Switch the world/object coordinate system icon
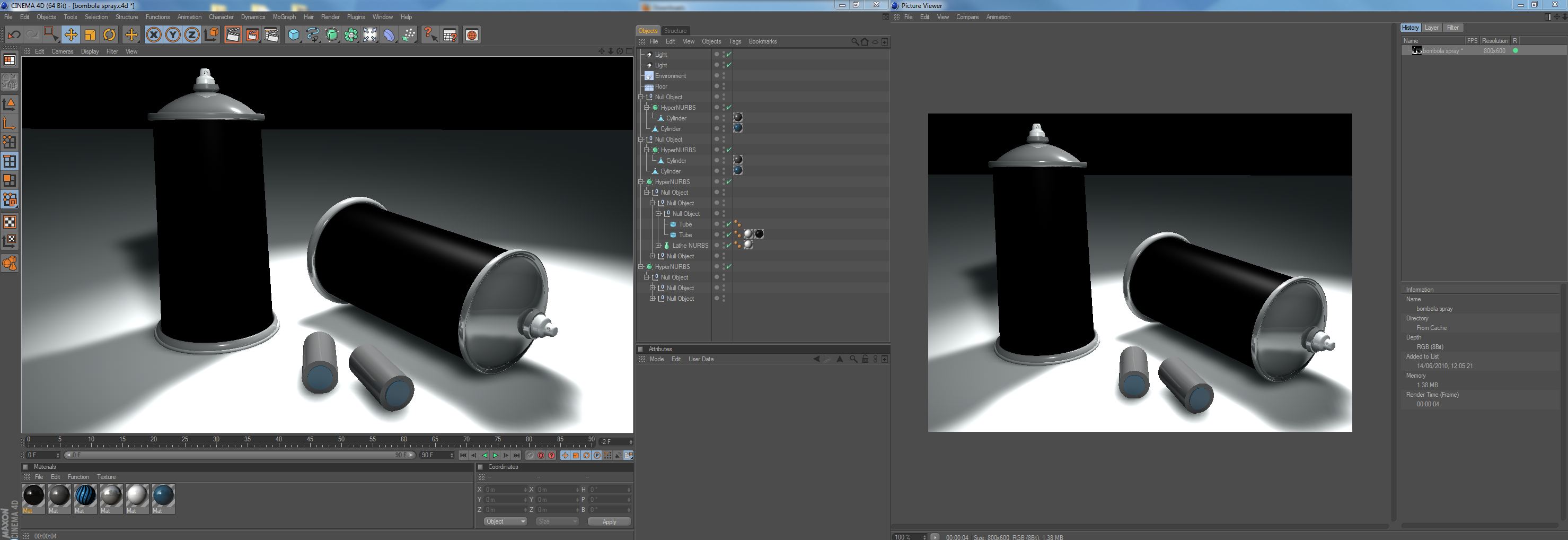 211,34
